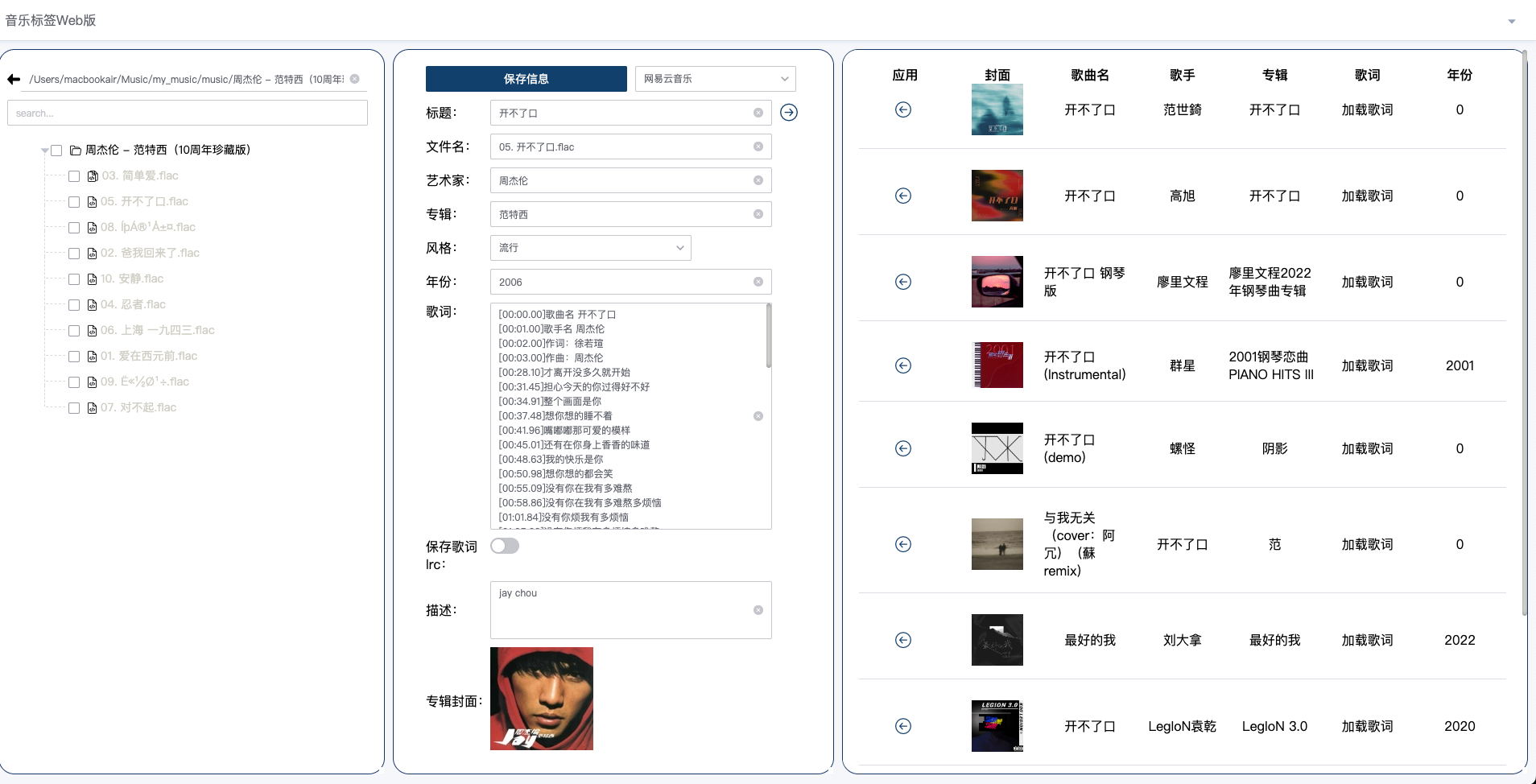Click the LEGION 3.0 cover thumbnail

997,726
